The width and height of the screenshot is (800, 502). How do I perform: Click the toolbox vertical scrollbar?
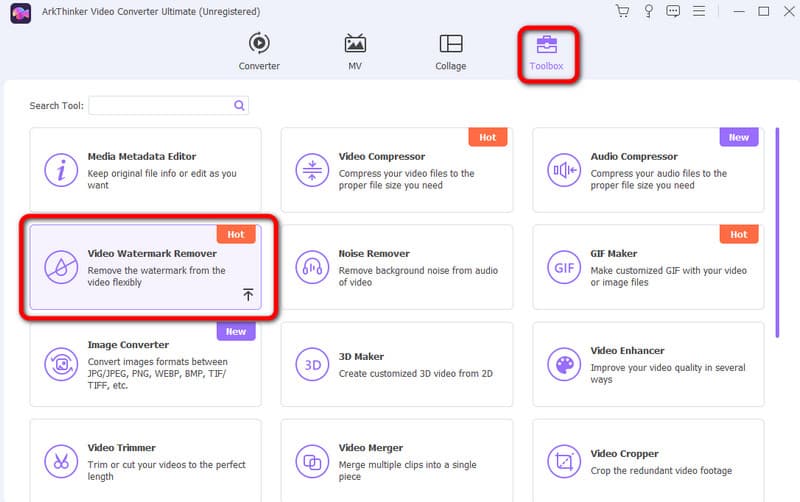pyautogui.click(x=777, y=233)
